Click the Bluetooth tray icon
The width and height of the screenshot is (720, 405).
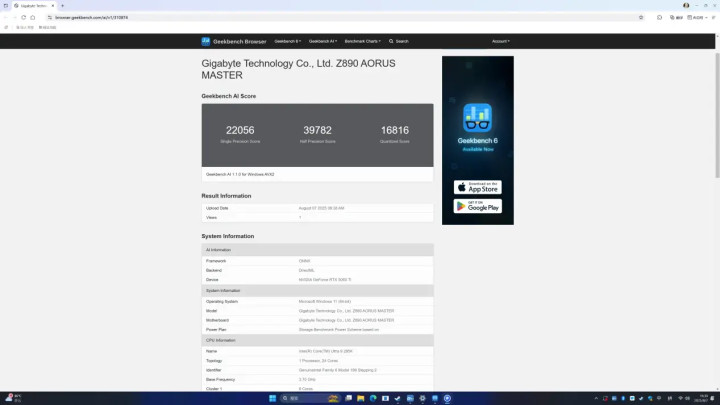click(x=623, y=398)
